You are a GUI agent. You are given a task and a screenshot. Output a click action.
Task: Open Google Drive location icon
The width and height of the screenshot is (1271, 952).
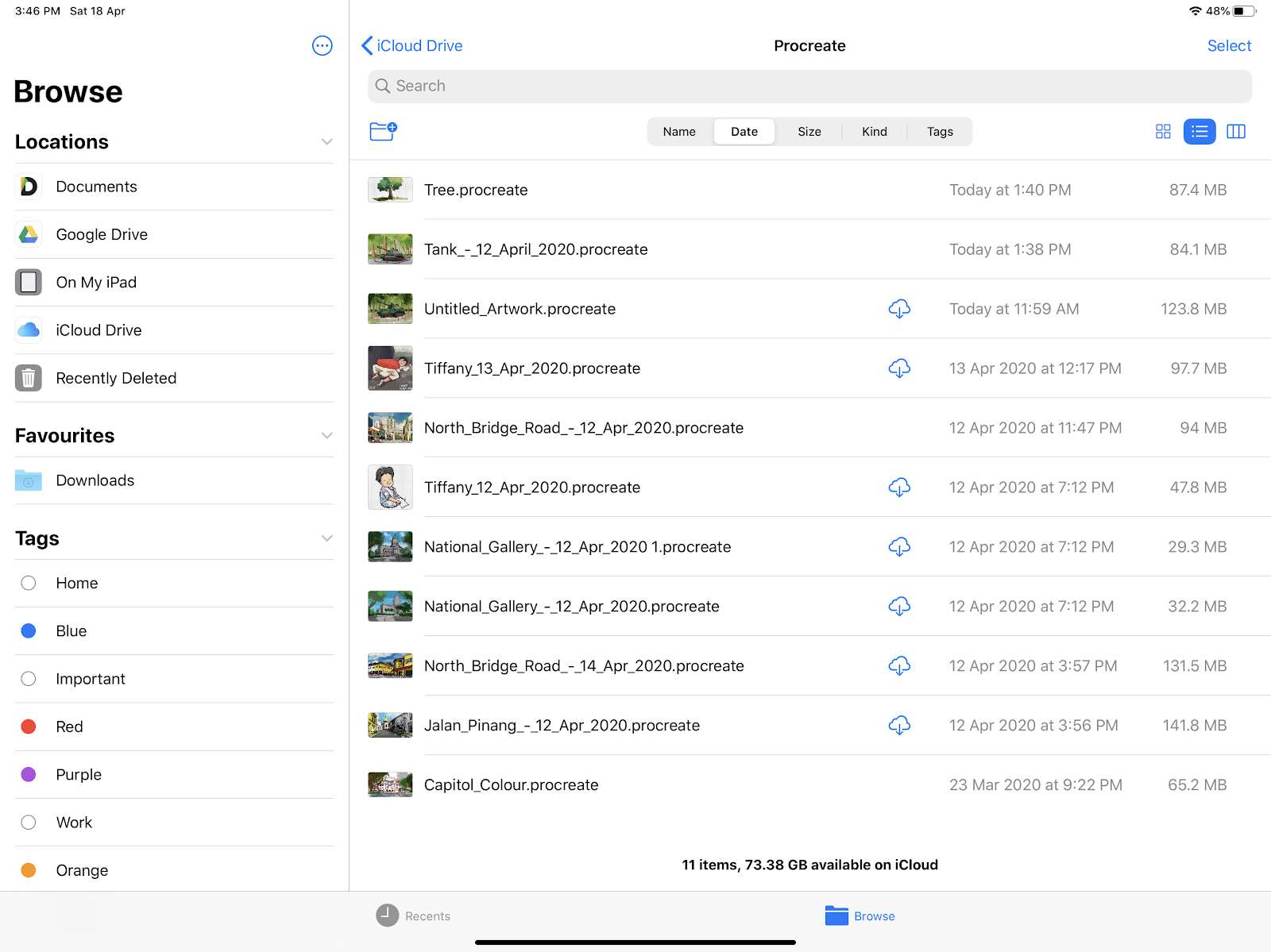point(29,234)
